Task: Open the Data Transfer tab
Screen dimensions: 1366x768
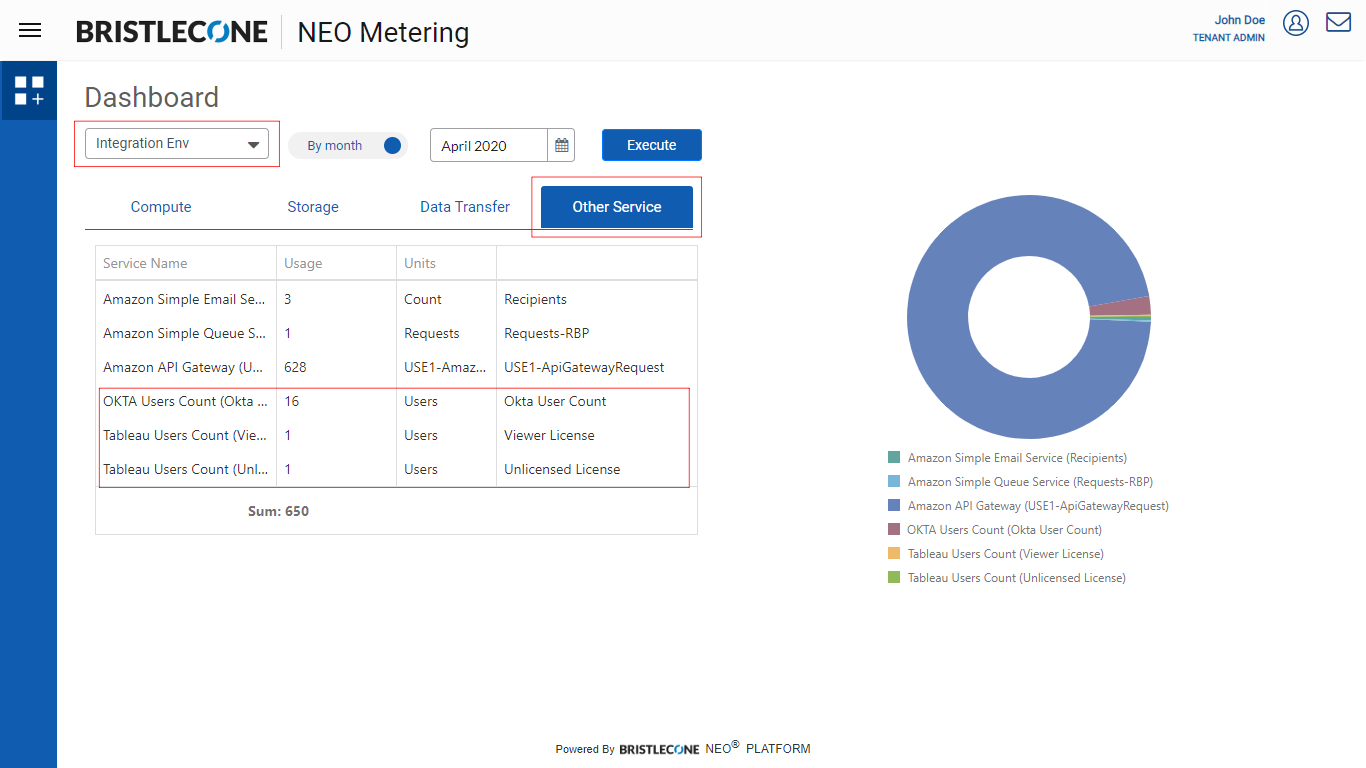Action: (465, 207)
